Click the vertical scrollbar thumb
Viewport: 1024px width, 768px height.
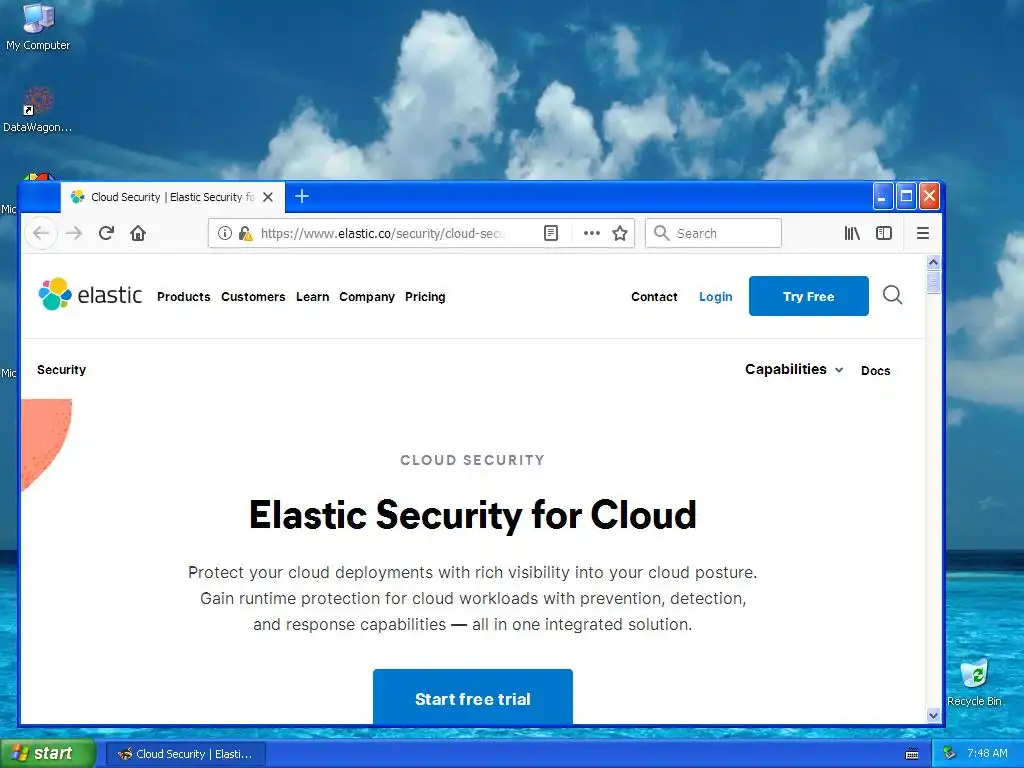(933, 282)
